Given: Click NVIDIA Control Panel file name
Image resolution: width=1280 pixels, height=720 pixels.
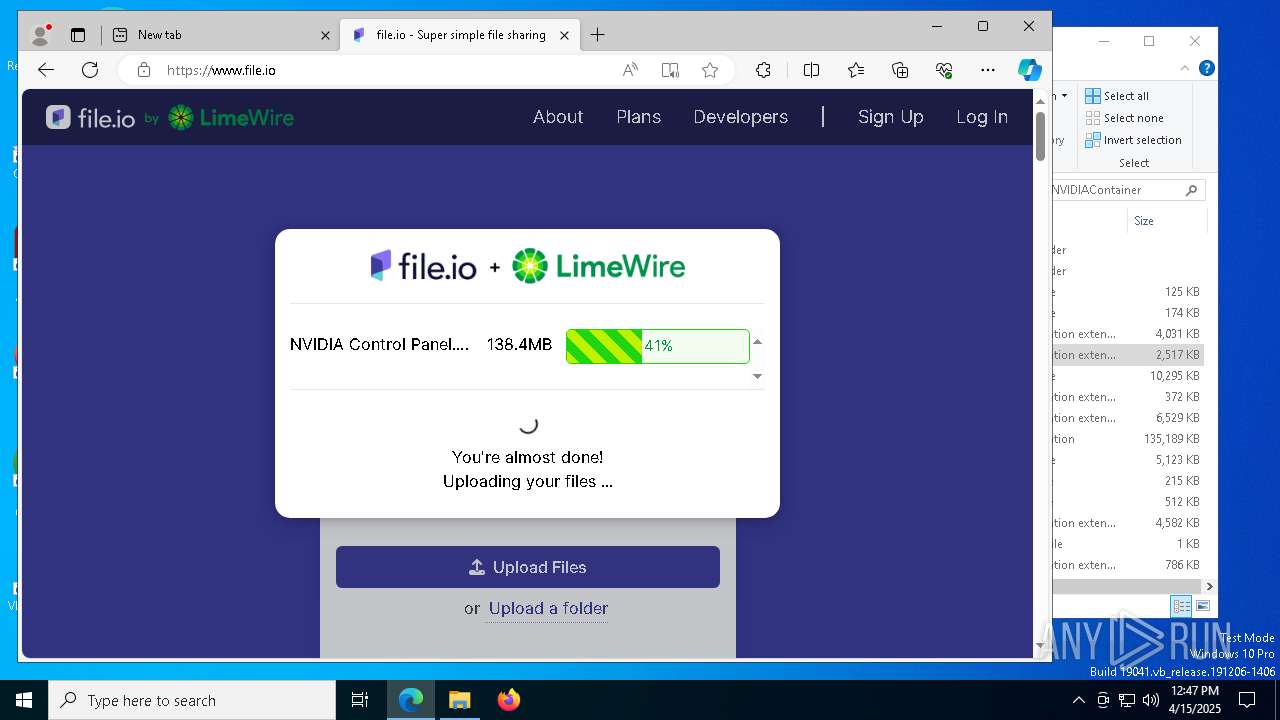Looking at the screenshot, I should (379, 344).
